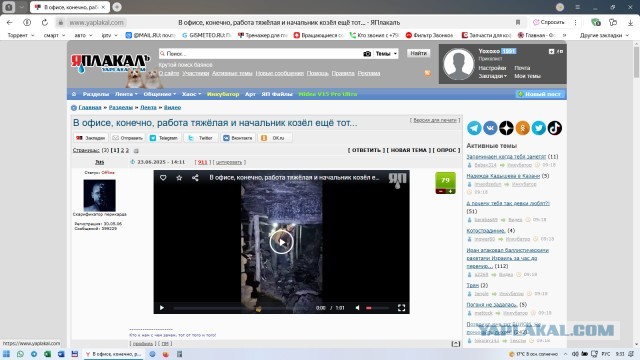Click the Найти search button

pos(418,53)
